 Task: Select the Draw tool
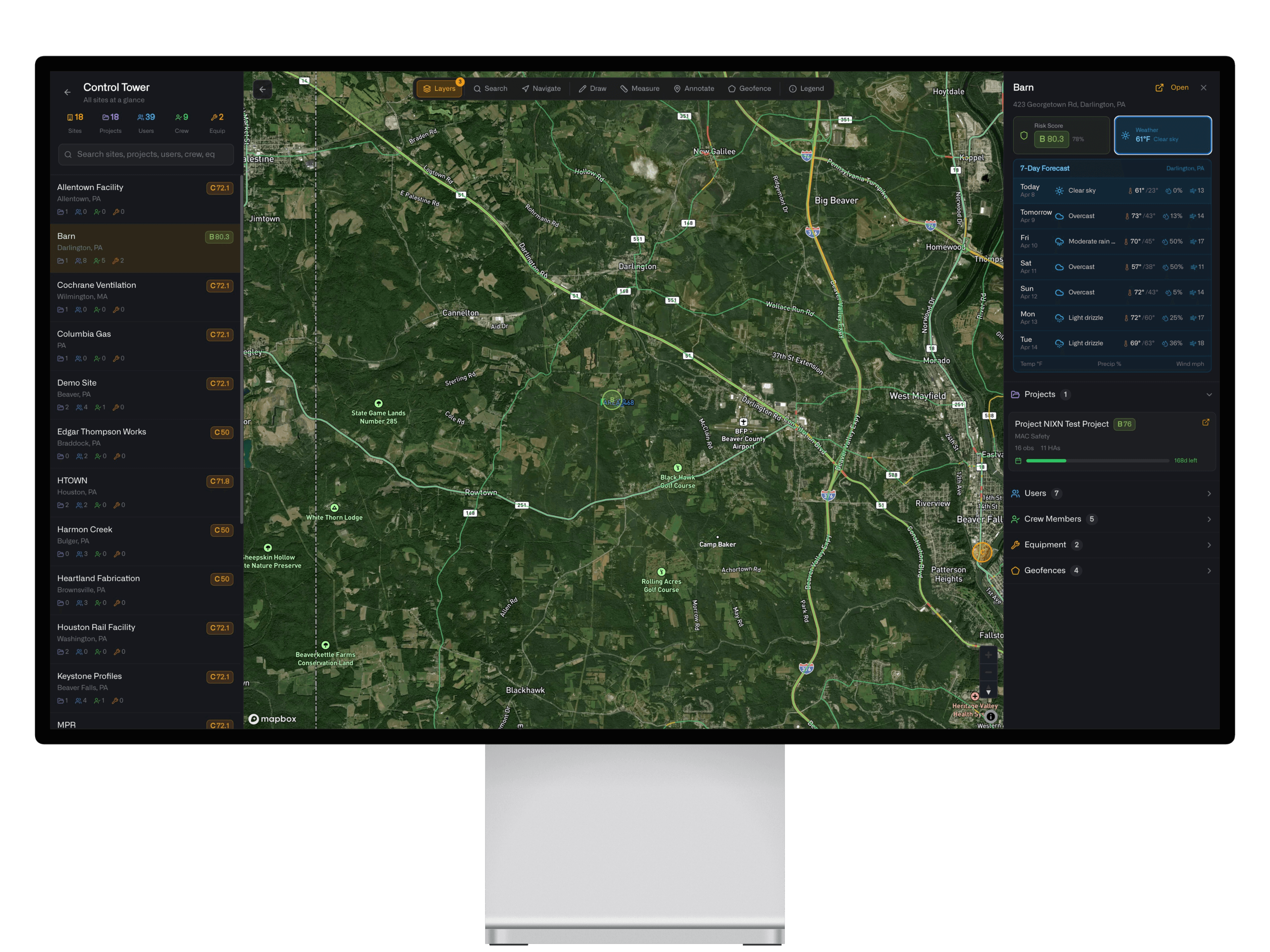tap(593, 89)
